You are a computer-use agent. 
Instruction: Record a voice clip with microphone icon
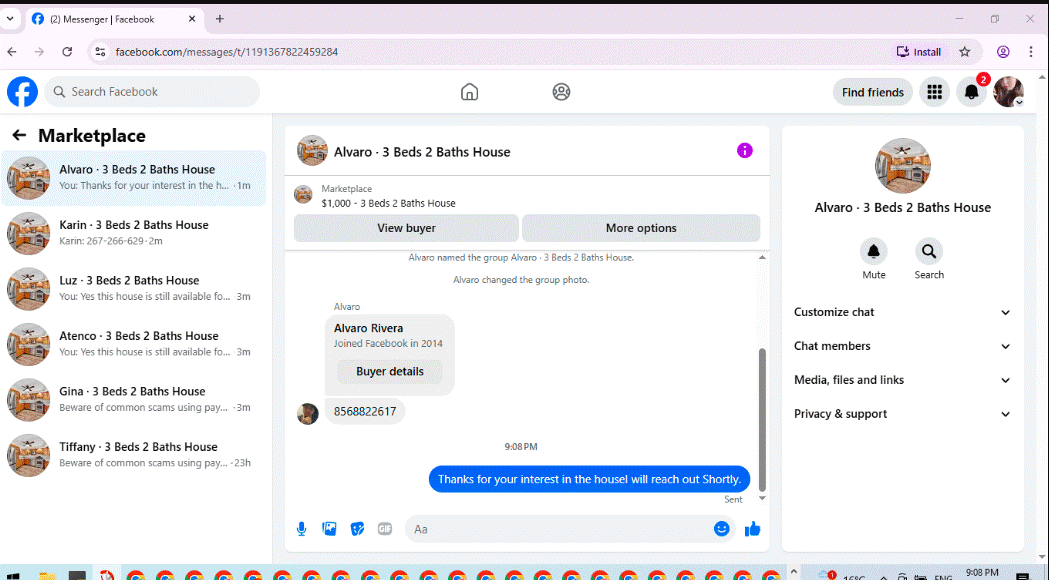pos(302,529)
